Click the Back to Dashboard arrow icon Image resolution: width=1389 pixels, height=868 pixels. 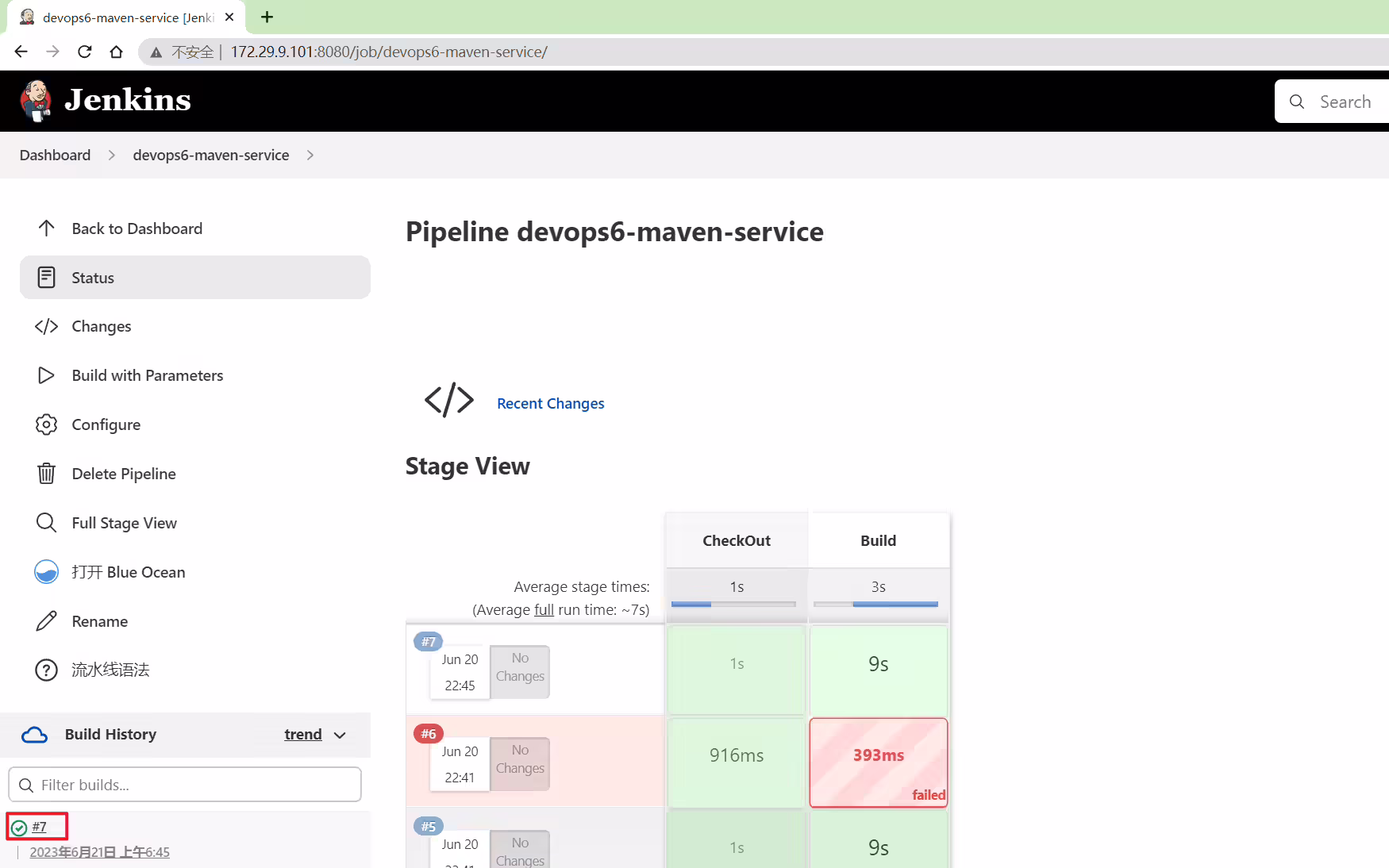(x=46, y=229)
